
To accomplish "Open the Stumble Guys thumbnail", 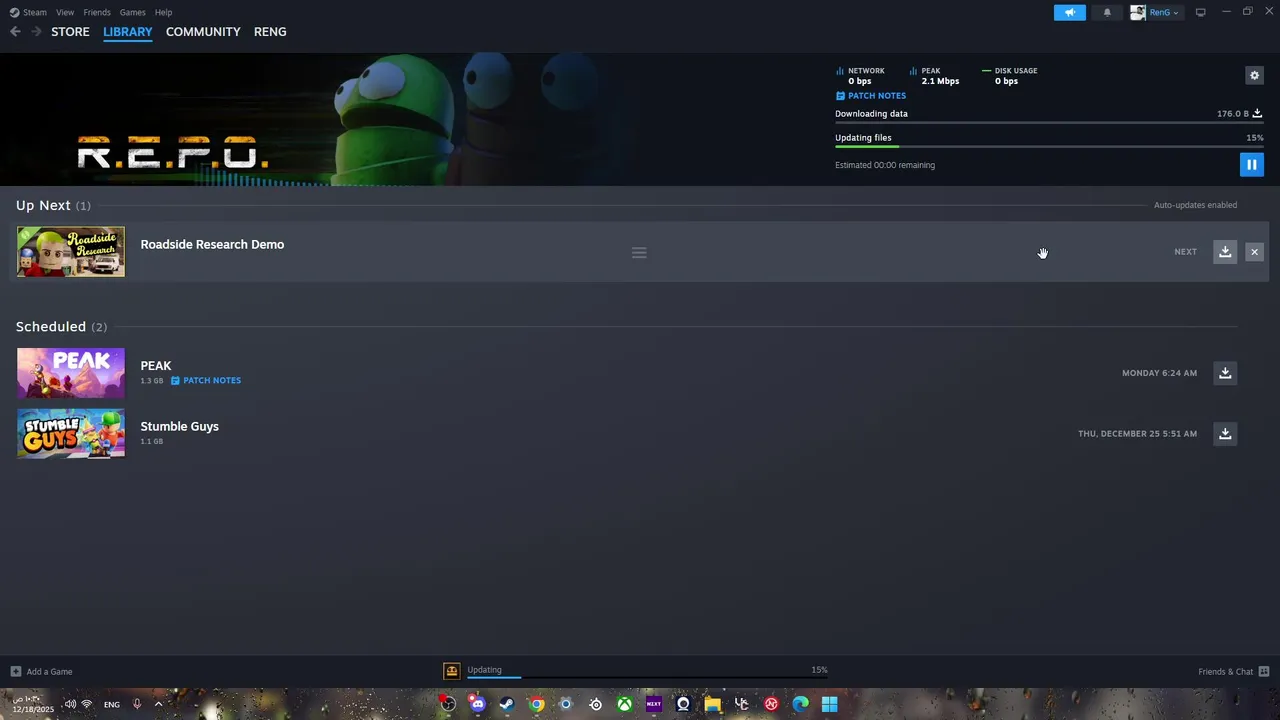I will (x=71, y=434).
